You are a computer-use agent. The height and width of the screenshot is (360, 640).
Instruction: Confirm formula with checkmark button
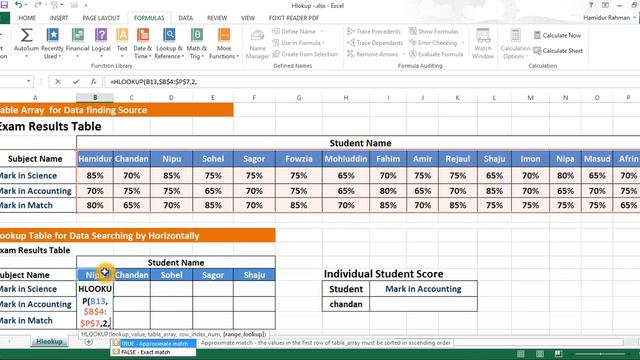[x=76, y=82]
